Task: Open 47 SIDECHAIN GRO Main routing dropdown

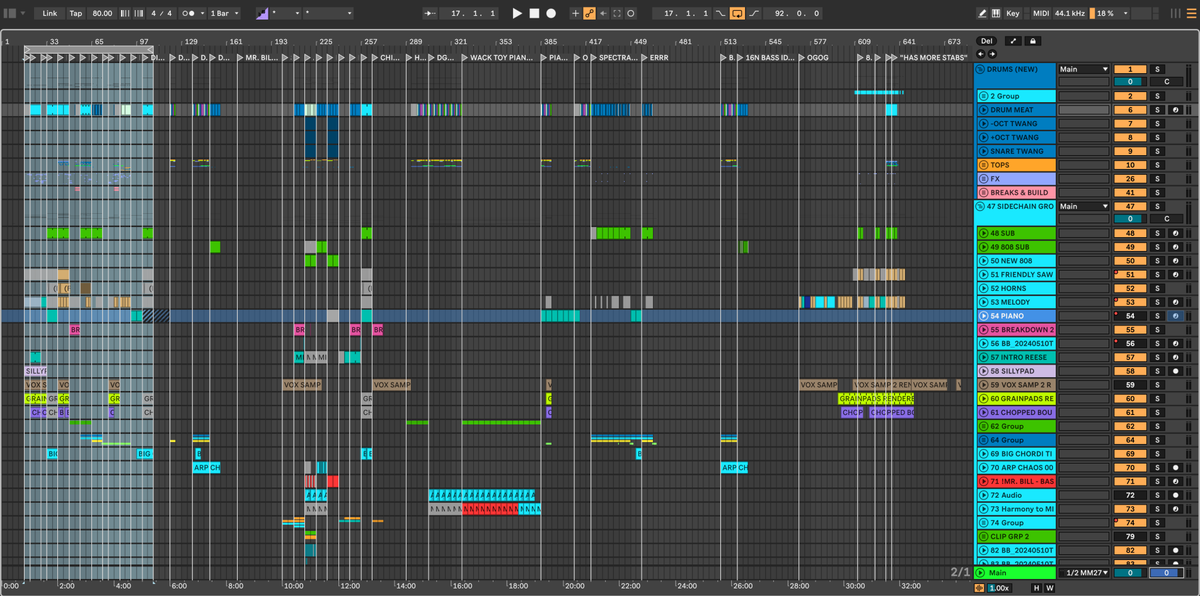Action: (x=1084, y=206)
